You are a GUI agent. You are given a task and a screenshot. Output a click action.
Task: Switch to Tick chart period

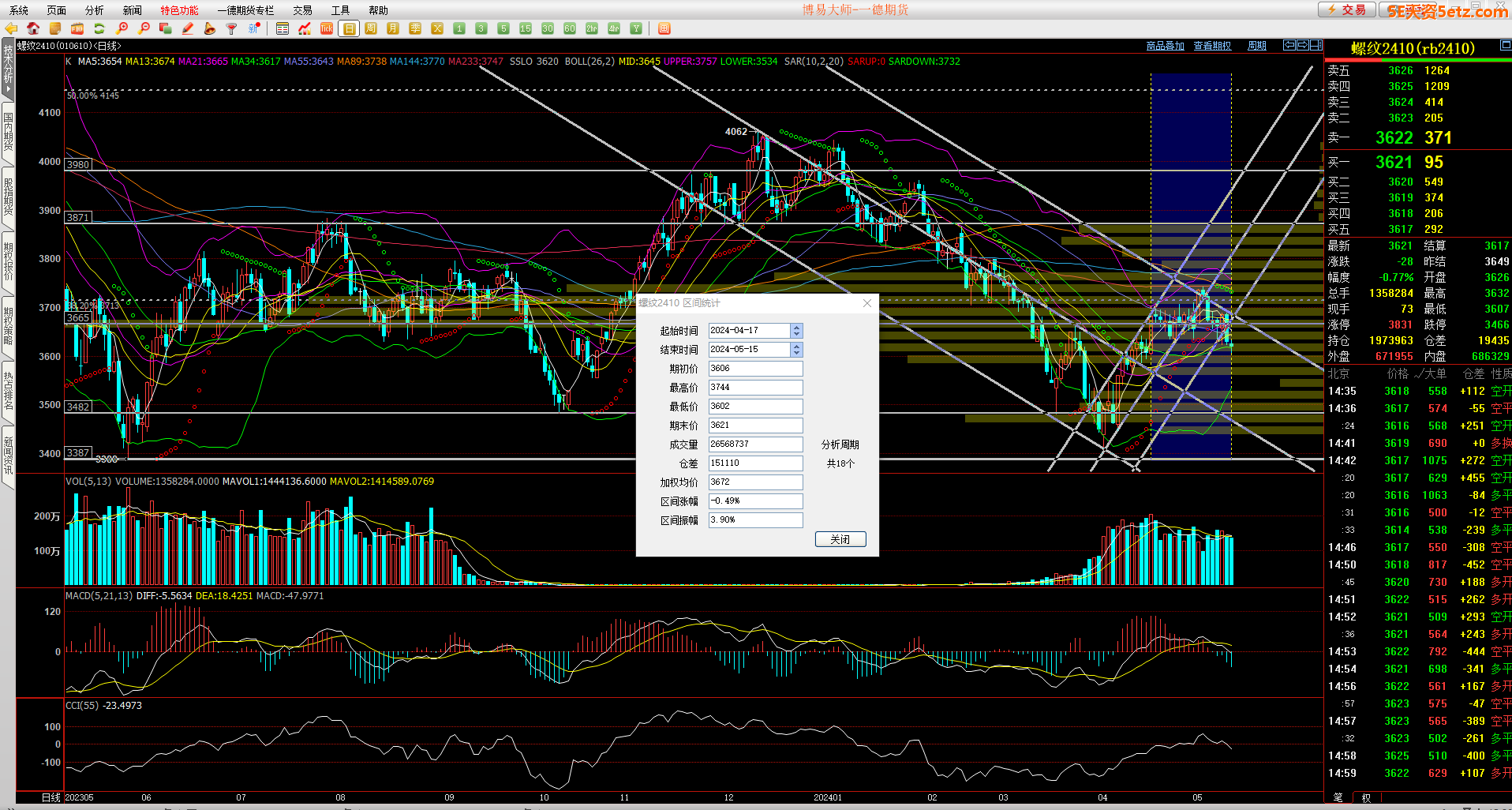click(327, 28)
